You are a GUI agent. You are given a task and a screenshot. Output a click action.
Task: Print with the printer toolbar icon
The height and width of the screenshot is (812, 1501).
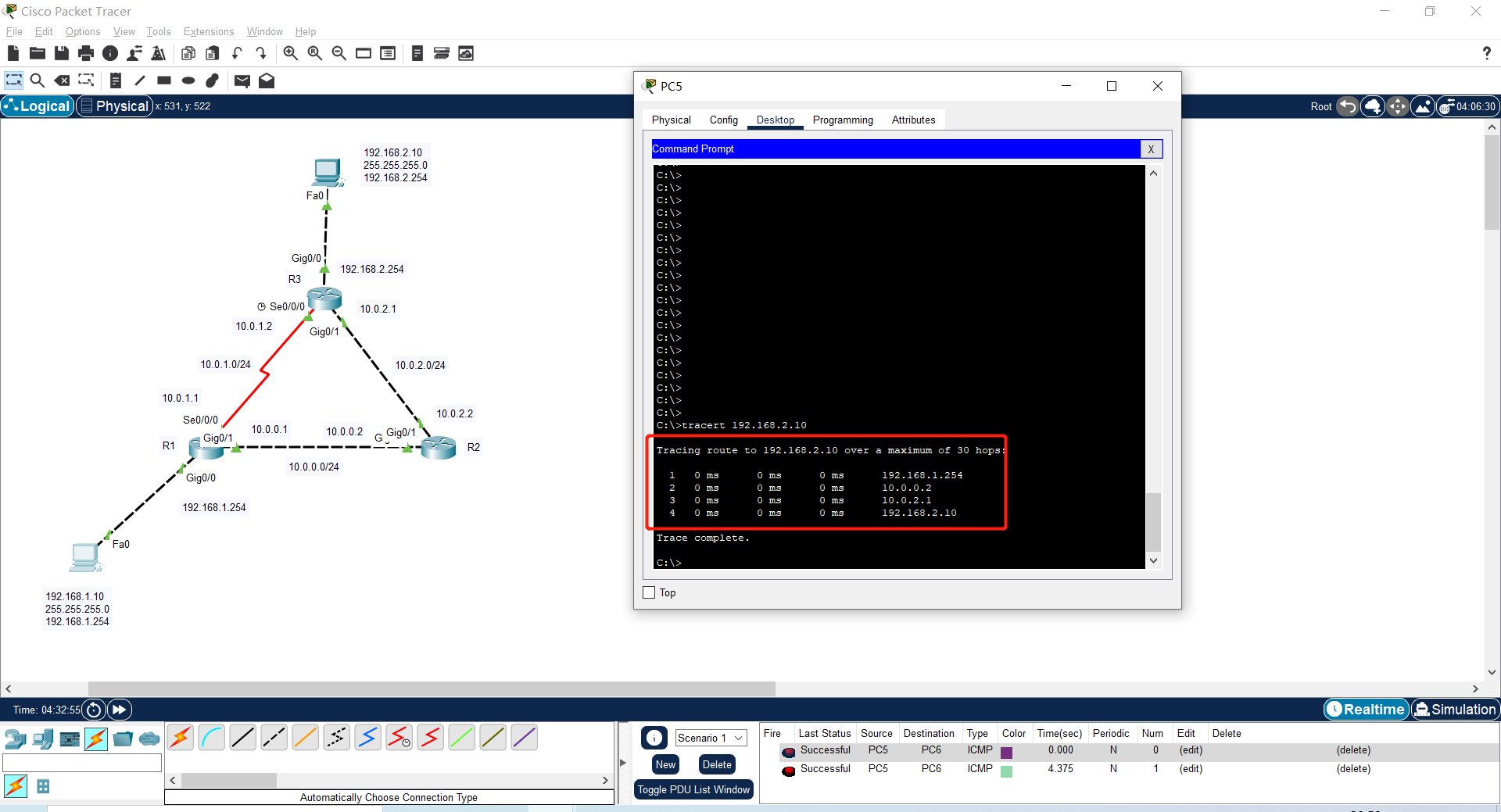point(86,53)
